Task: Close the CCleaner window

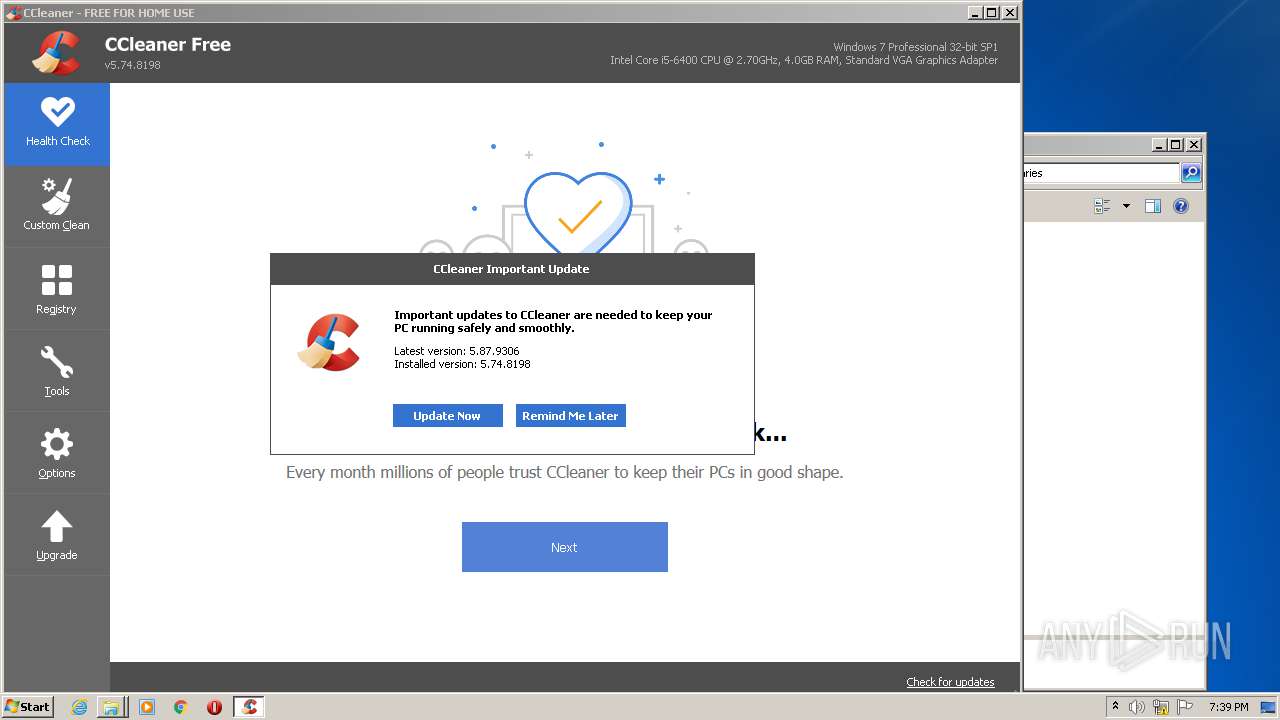Action: (x=1010, y=13)
